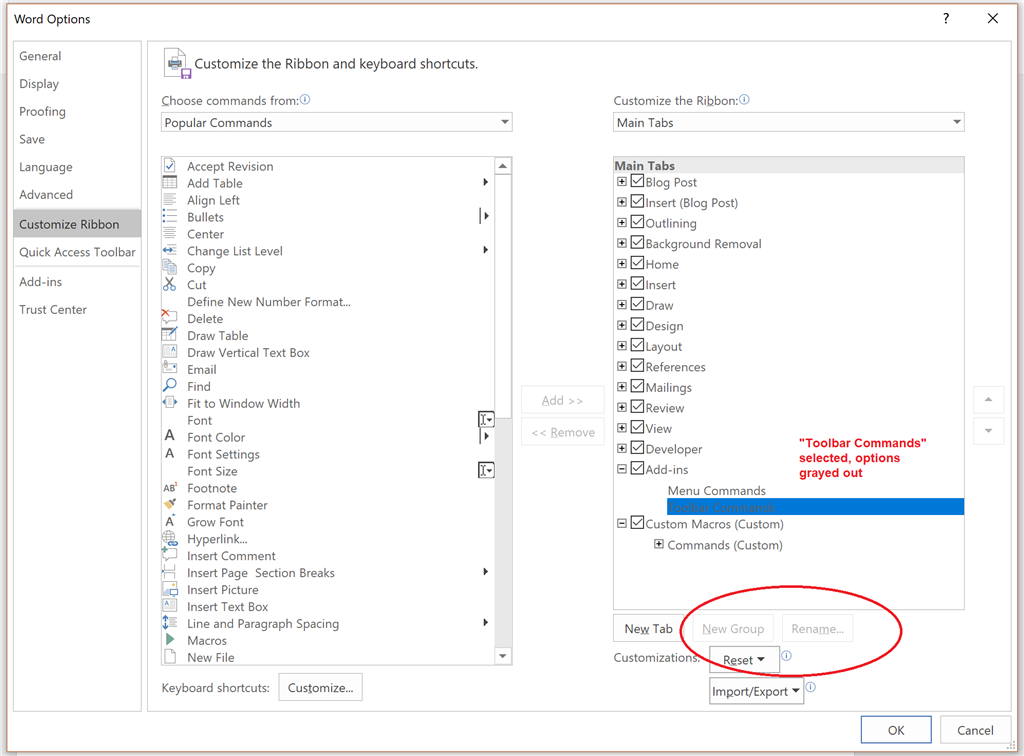1024x756 pixels.
Task: Click the Macros play icon
Action: (x=170, y=639)
